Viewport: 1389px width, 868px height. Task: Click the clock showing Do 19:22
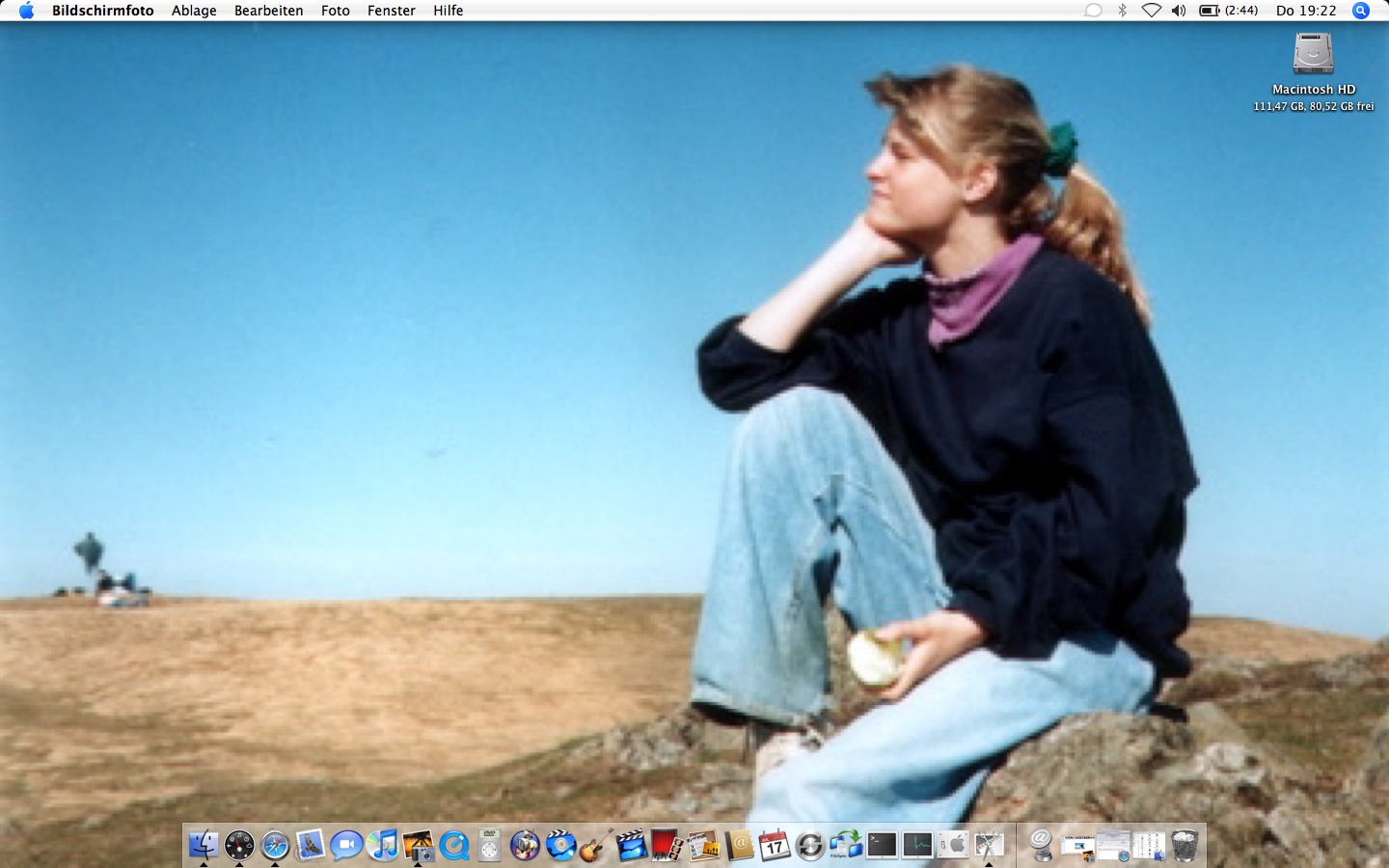point(1306,11)
